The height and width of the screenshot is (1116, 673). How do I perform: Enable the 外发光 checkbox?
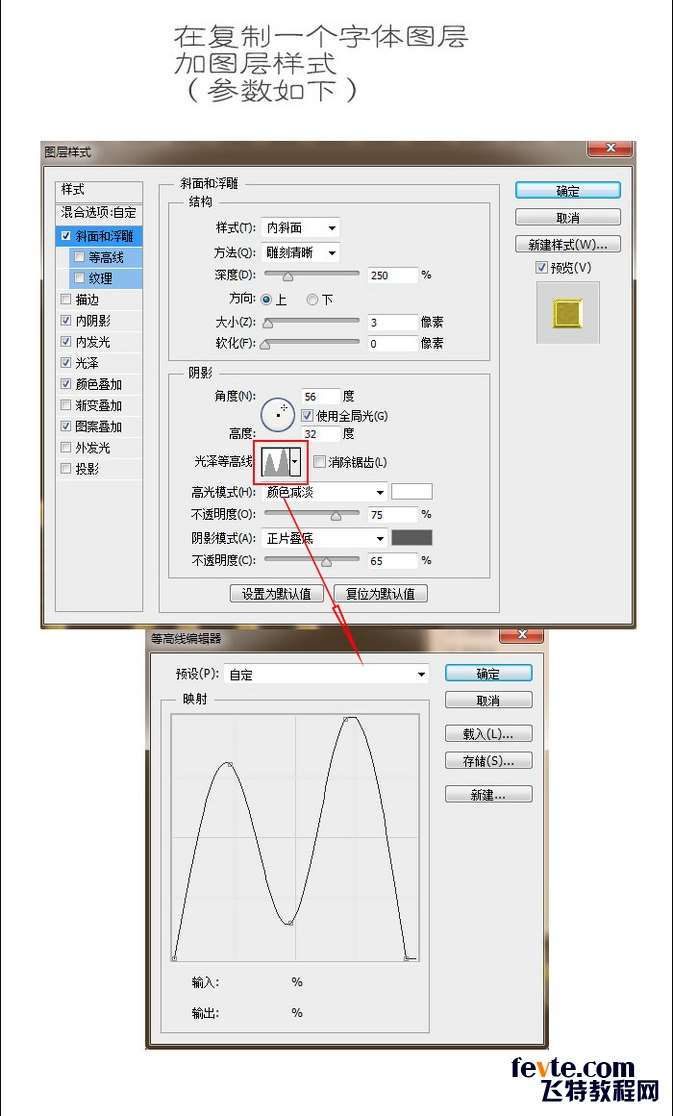click(x=66, y=448)
